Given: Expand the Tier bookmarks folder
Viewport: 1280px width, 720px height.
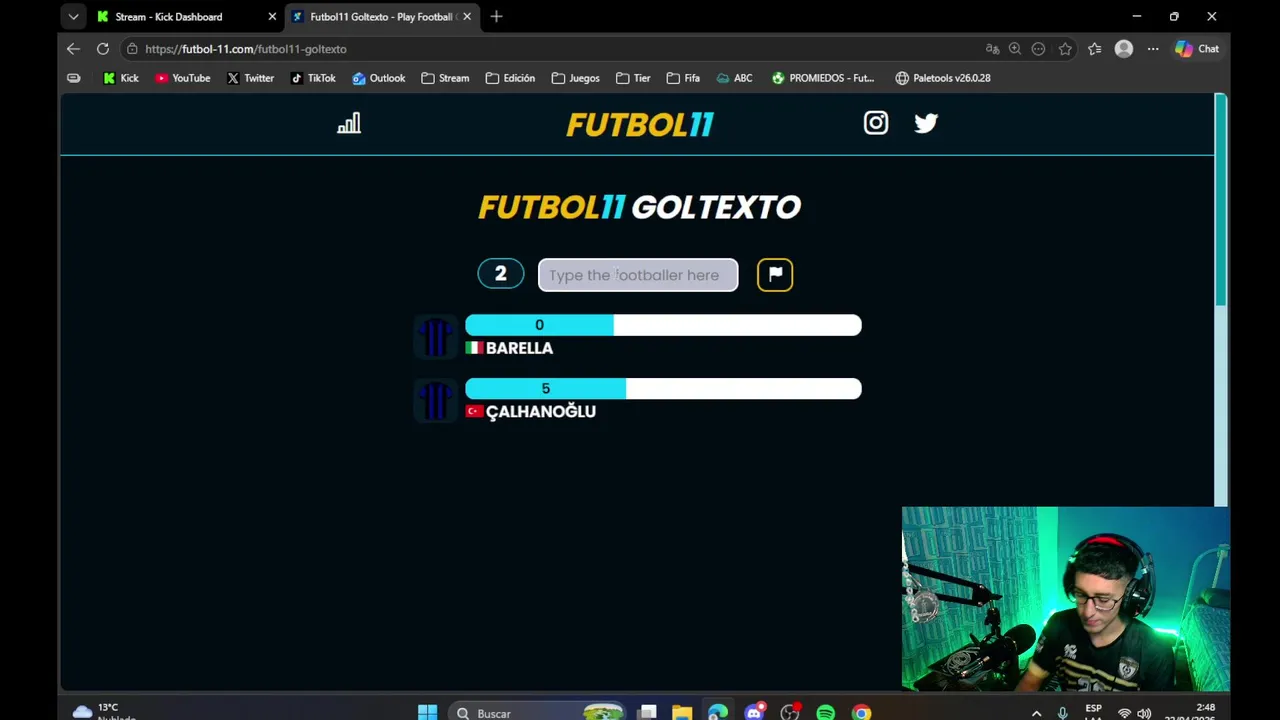Looking at the screenshot, I should (x=633, y=78).
